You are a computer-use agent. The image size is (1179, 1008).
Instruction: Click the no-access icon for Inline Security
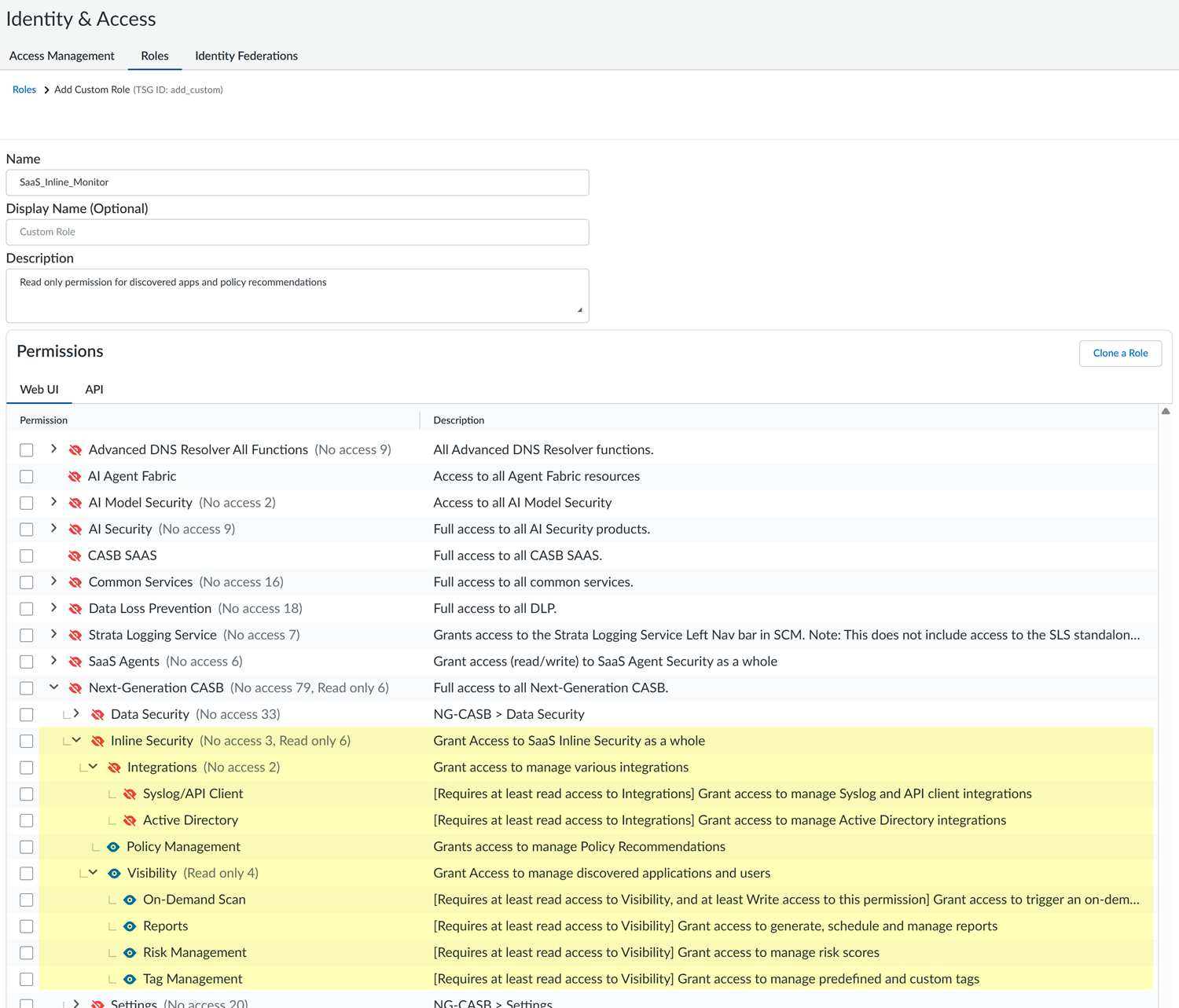(97, 741)
